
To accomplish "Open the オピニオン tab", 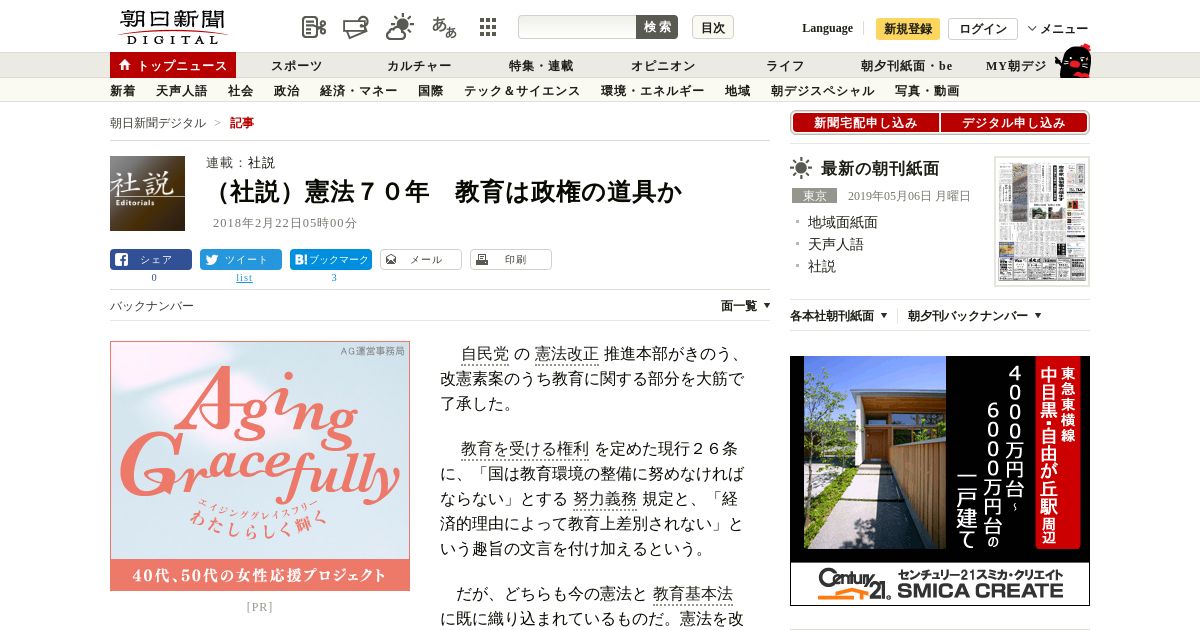I will (x=663, y=65).
